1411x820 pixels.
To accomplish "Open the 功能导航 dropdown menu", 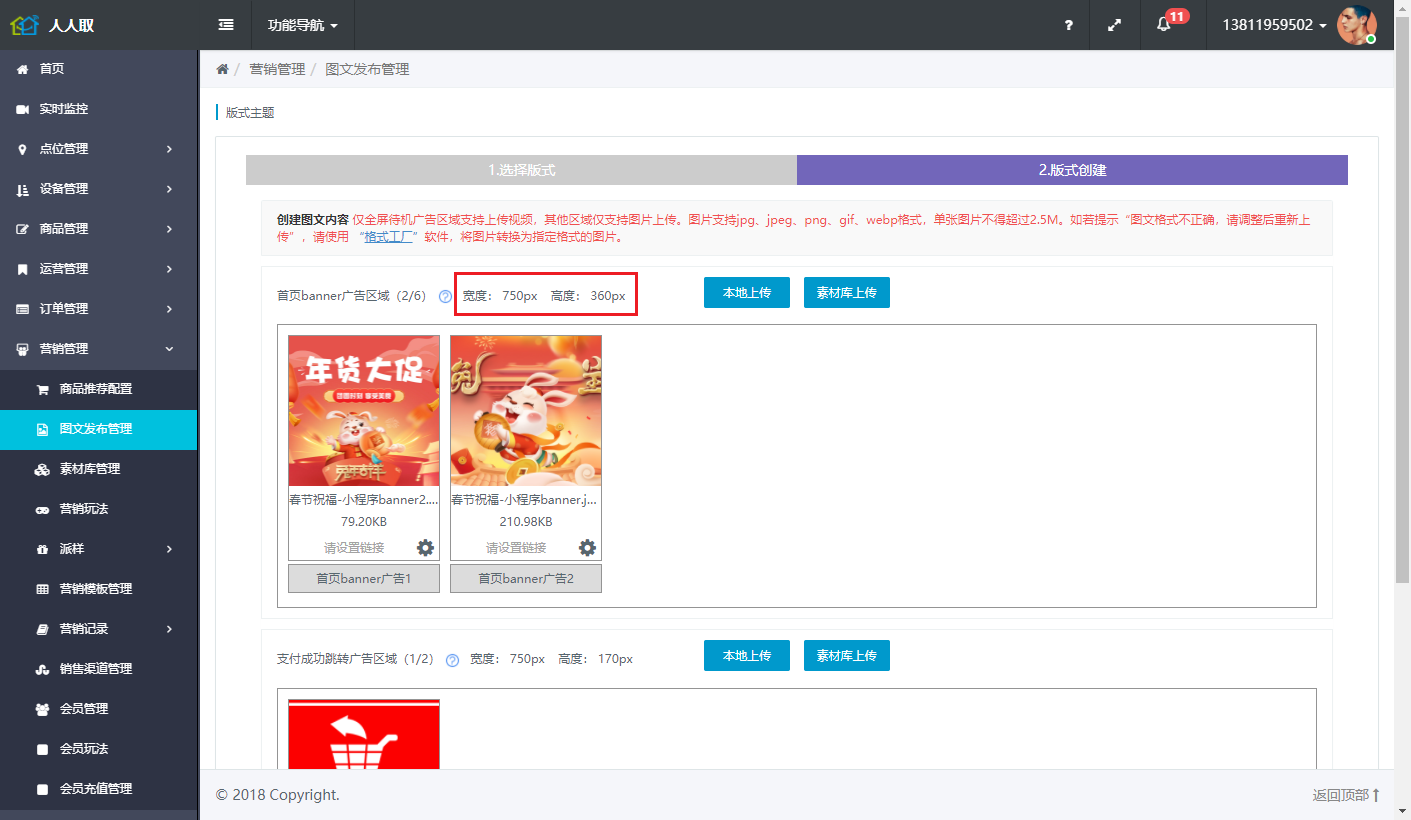I will coord(303,25).
